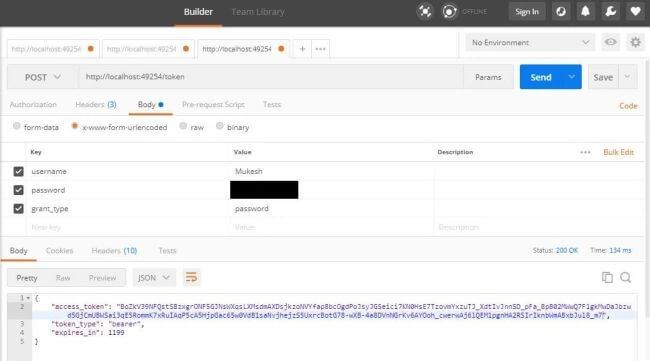Click the Send button
The width and height of the screenshot is (650, 361).
click(x=541, y=77)
